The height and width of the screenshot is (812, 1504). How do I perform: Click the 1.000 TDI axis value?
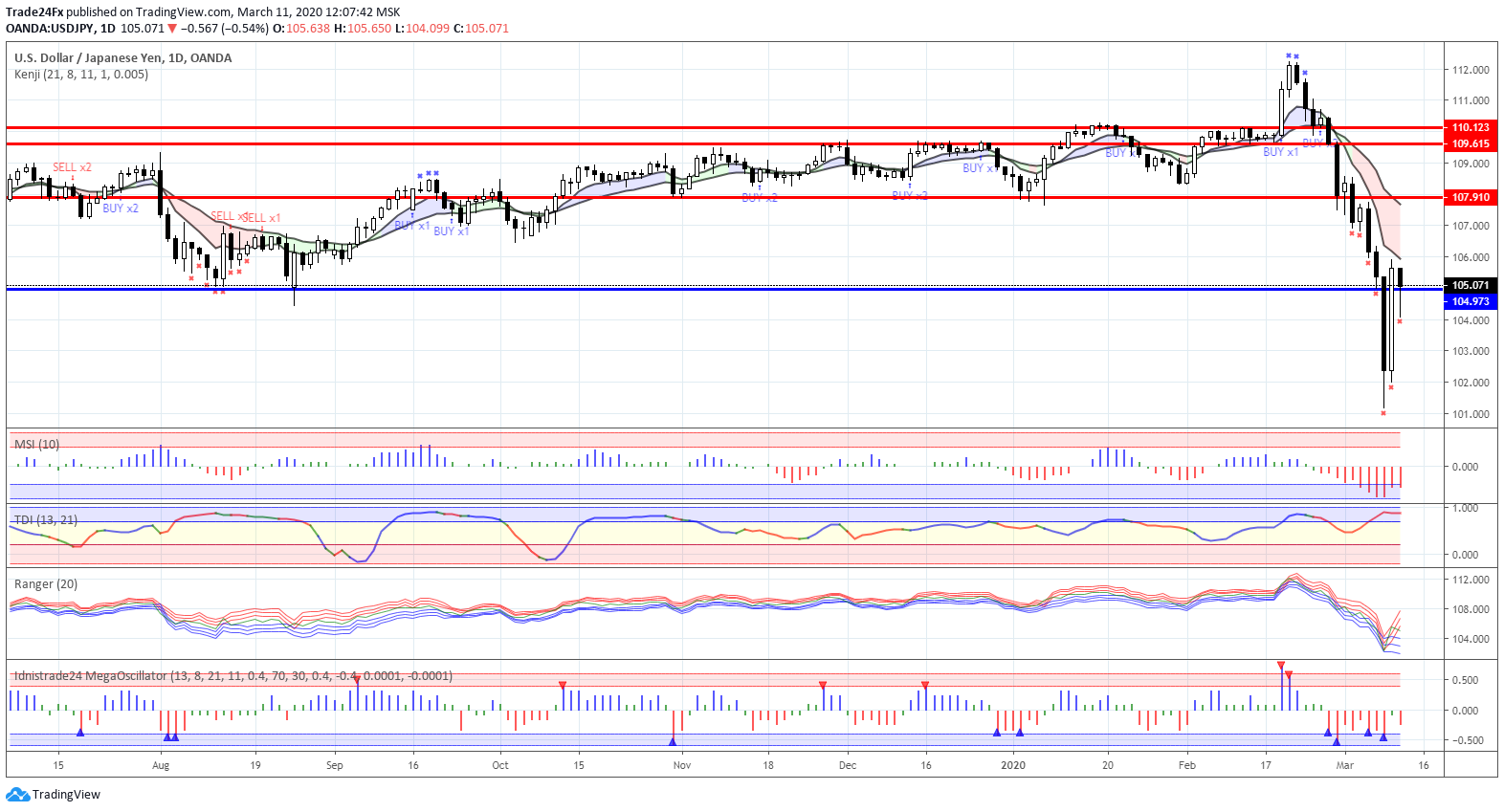pos(1466,508)
